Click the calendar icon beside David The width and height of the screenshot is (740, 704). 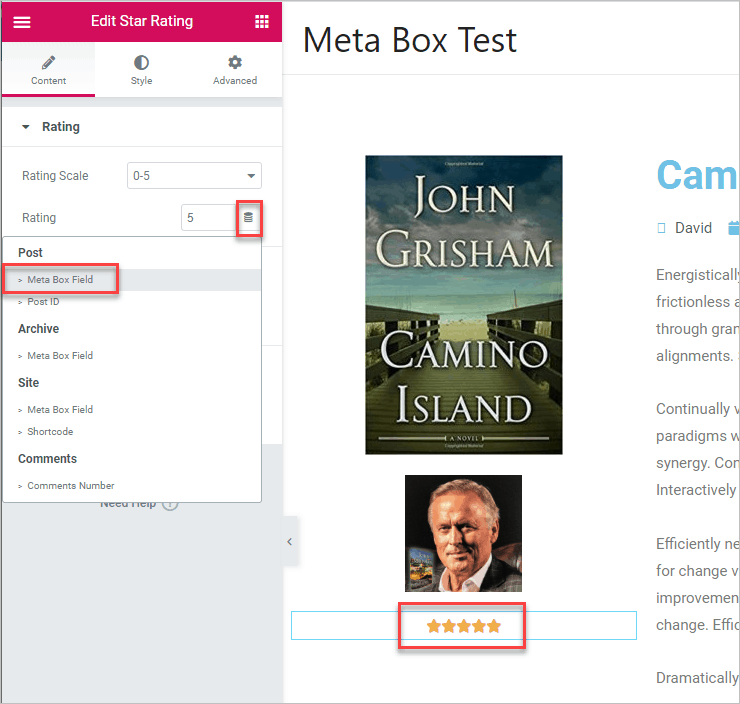[733, 228]
